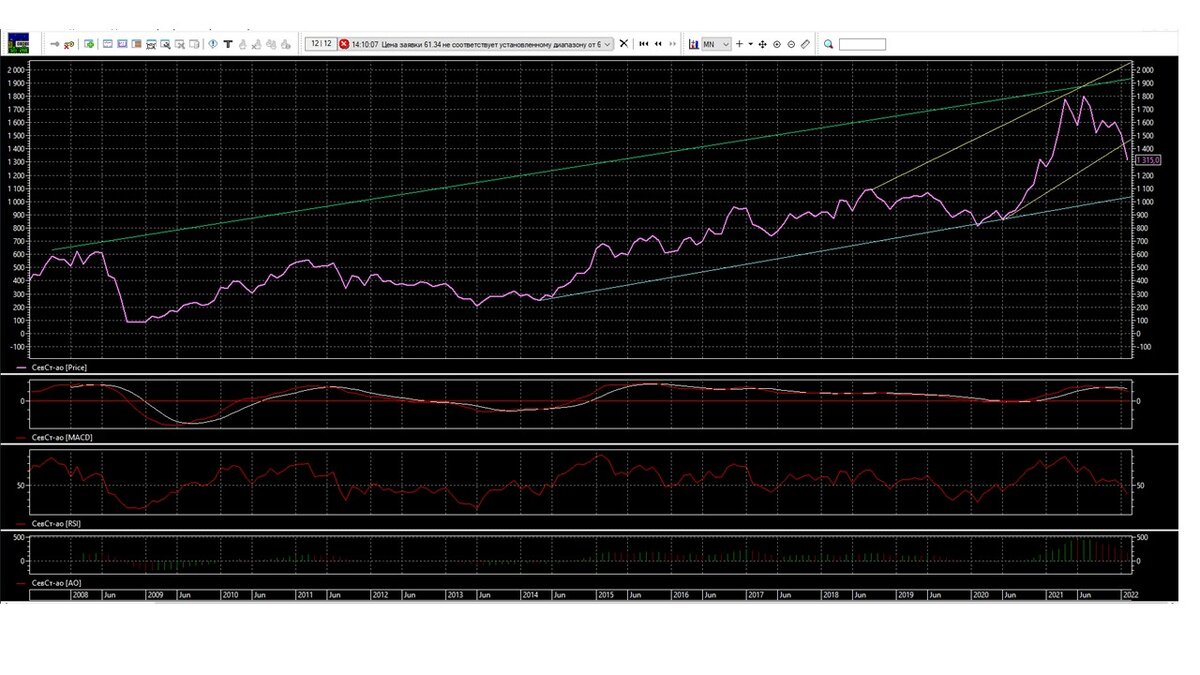1200x675 pixels.
Task: Click the terminal application logo icon
Action: [19, 43]
